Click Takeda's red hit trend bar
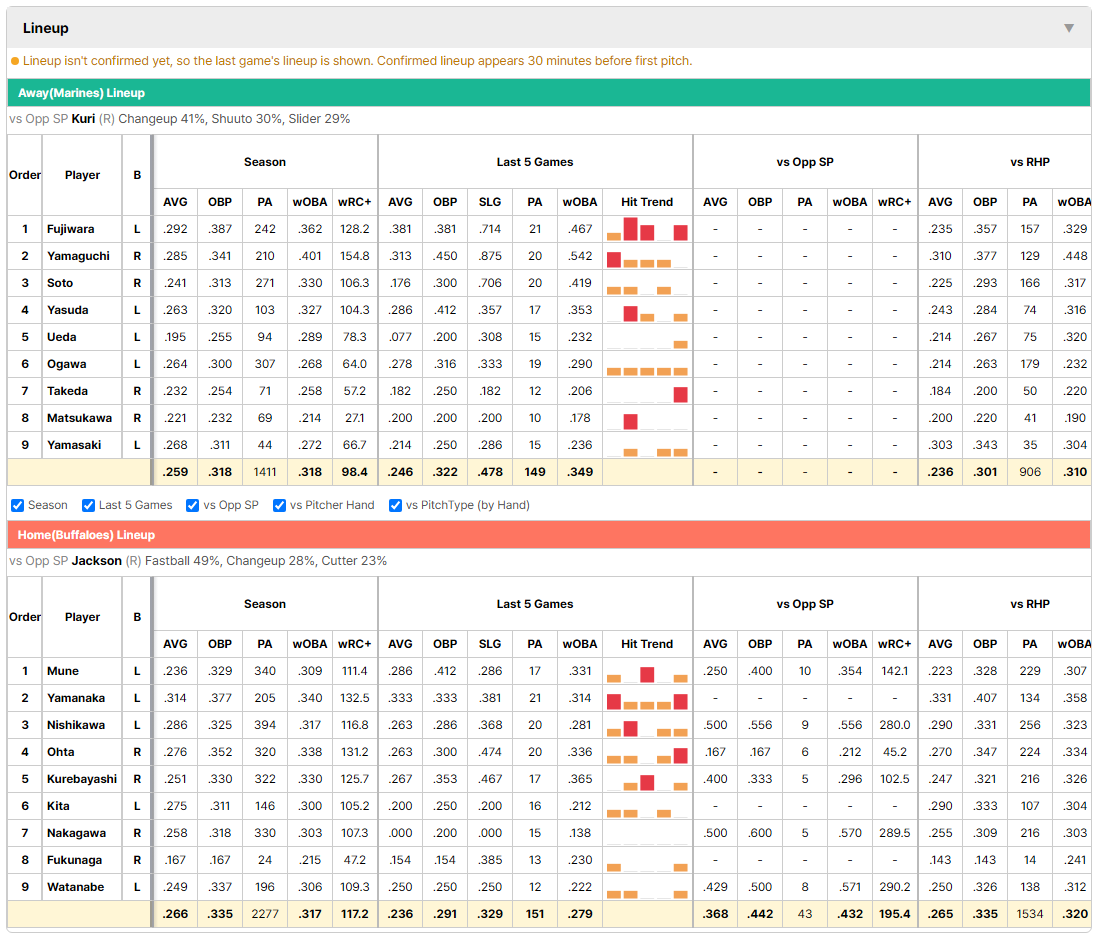Screen dimensions: 1098x939 (x=680, y=394)
